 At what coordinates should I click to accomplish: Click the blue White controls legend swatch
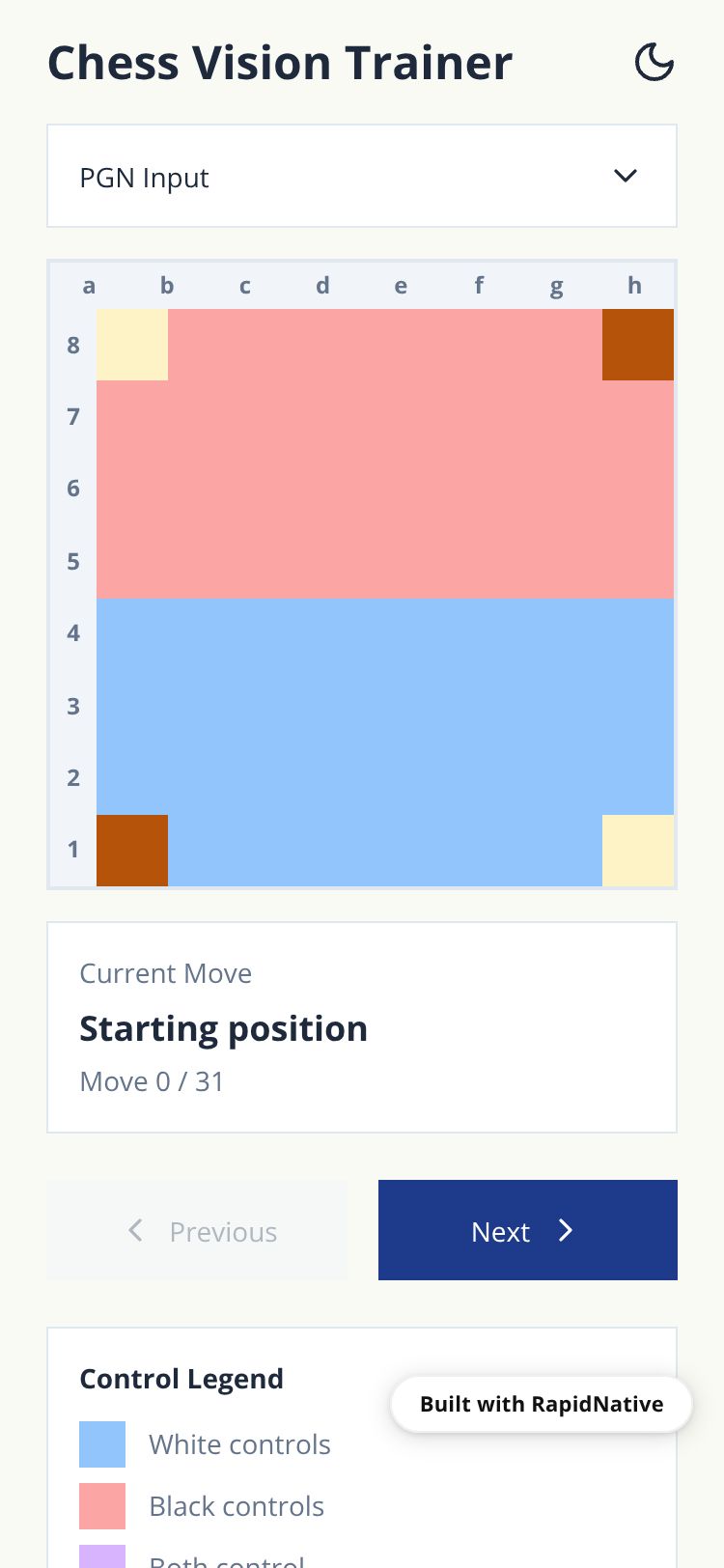pos(102,1444)
